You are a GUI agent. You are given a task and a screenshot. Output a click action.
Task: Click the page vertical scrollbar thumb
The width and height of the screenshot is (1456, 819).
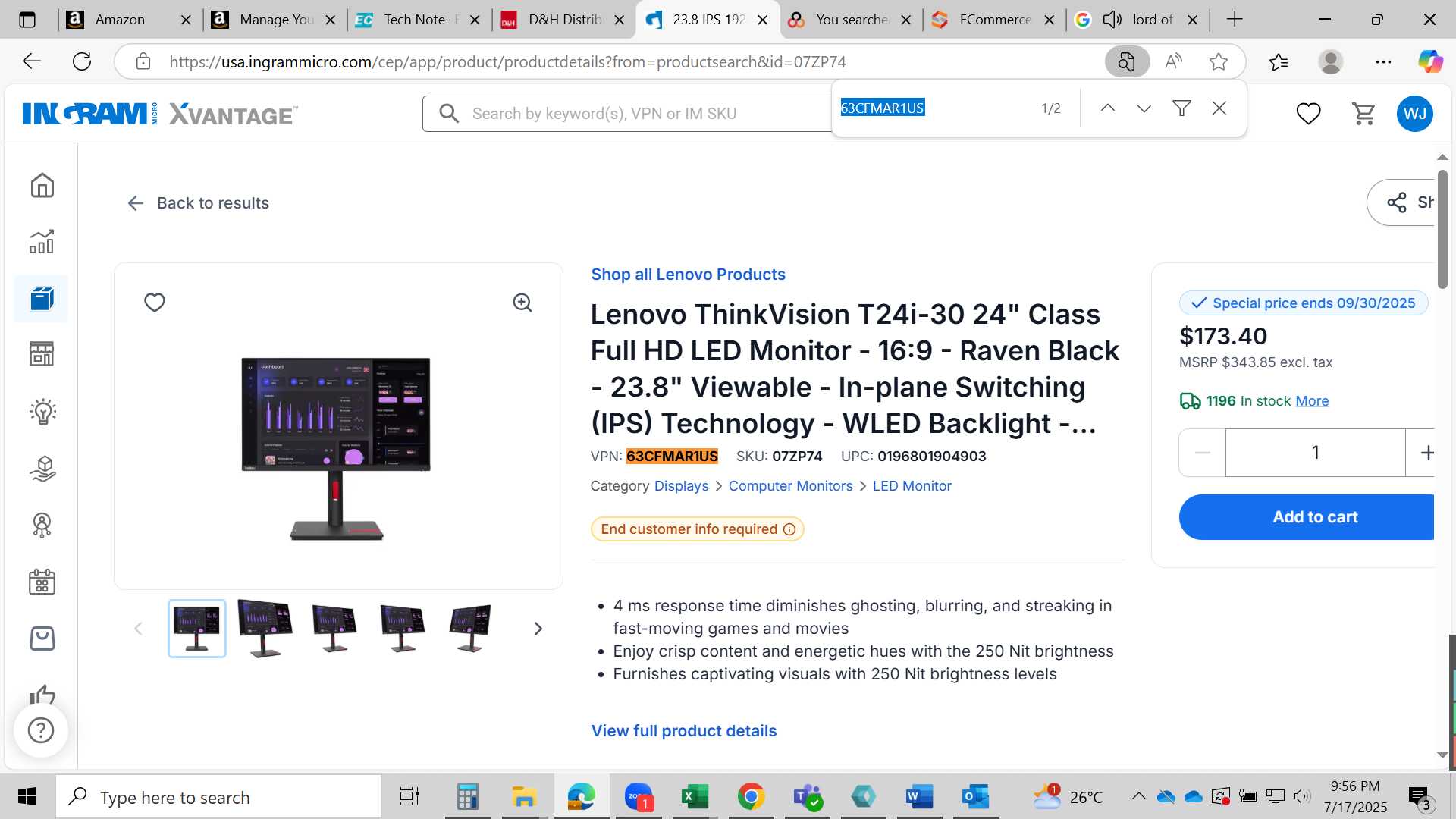point(1442,230)
